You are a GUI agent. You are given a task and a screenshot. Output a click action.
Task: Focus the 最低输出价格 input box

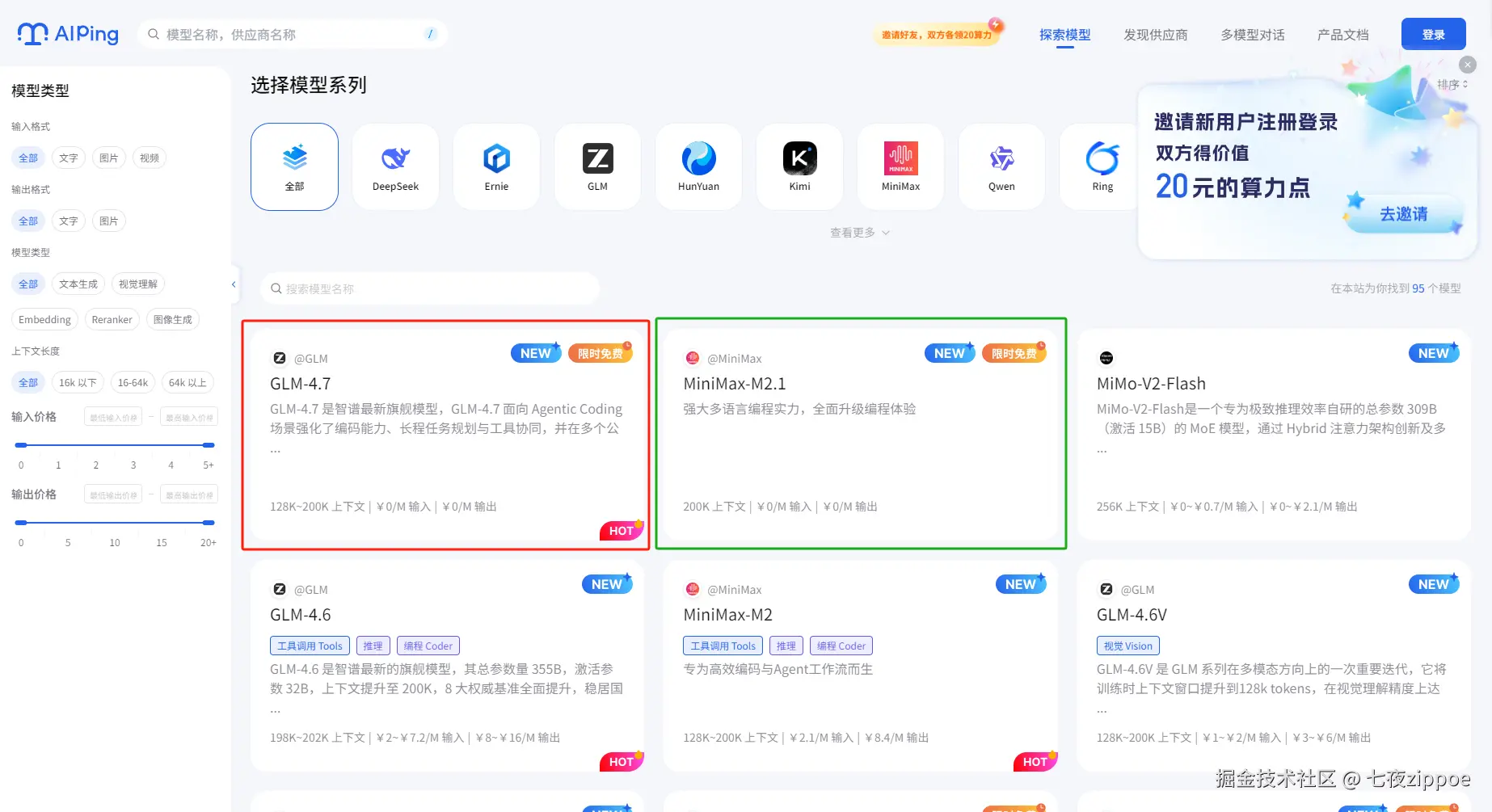point(114,494)
